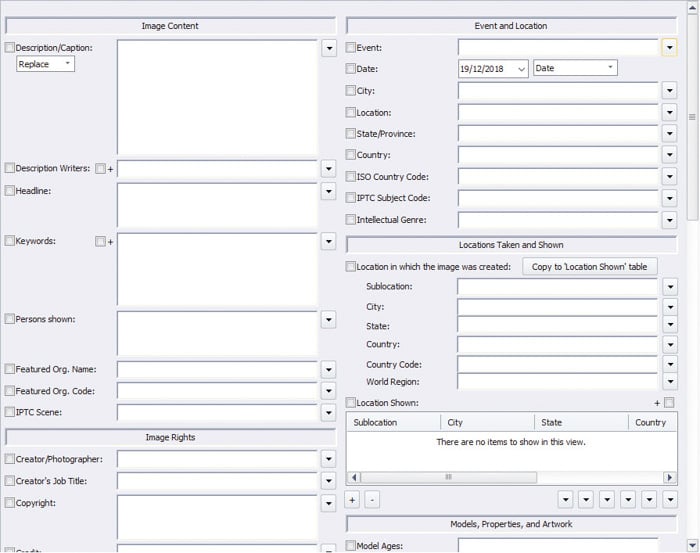Screen dimensions: 700x553
Task: Focus the Creator/Photographer input field
Action: coord(217,459)
